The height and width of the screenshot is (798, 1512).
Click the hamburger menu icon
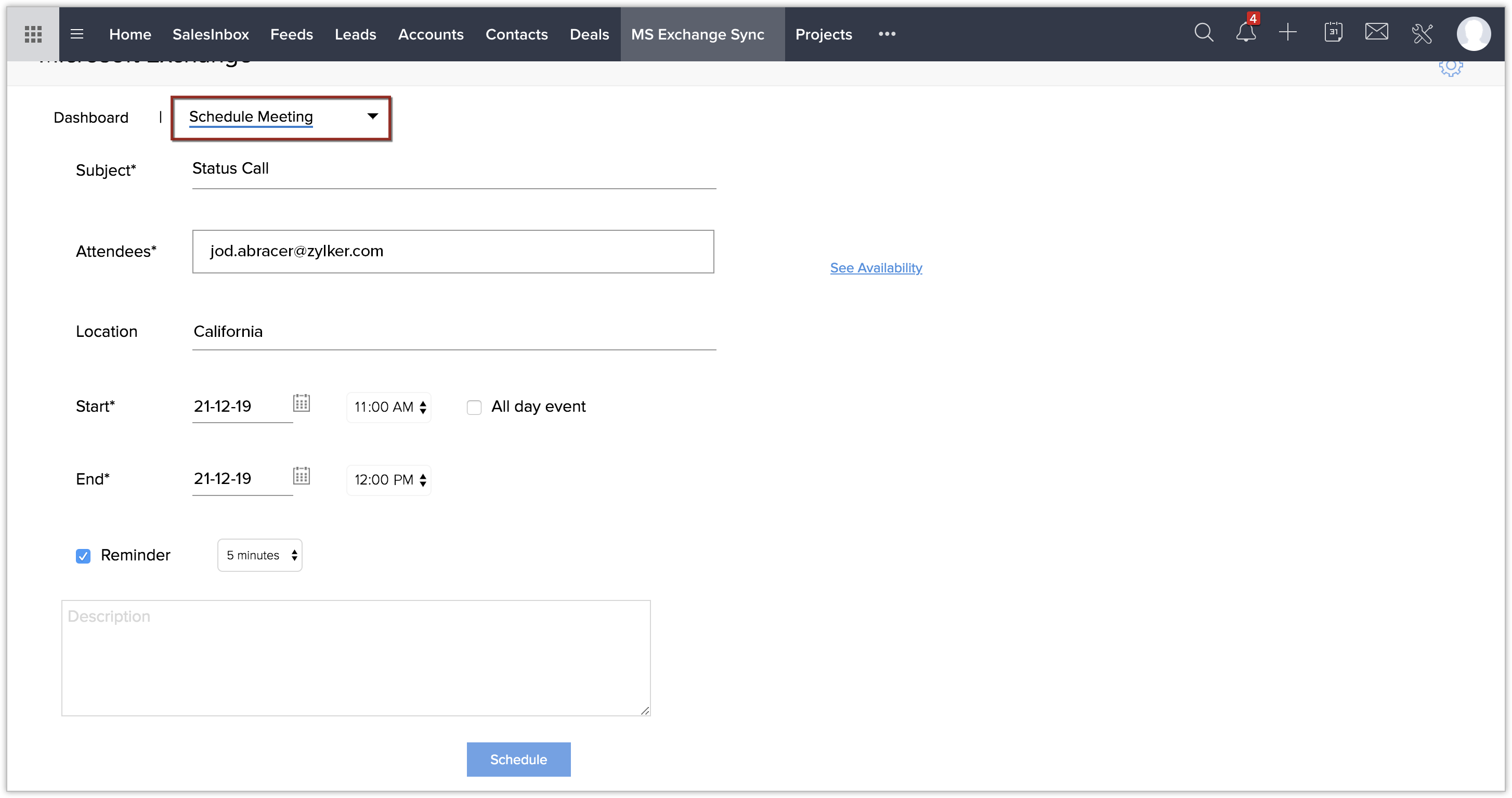77,34
